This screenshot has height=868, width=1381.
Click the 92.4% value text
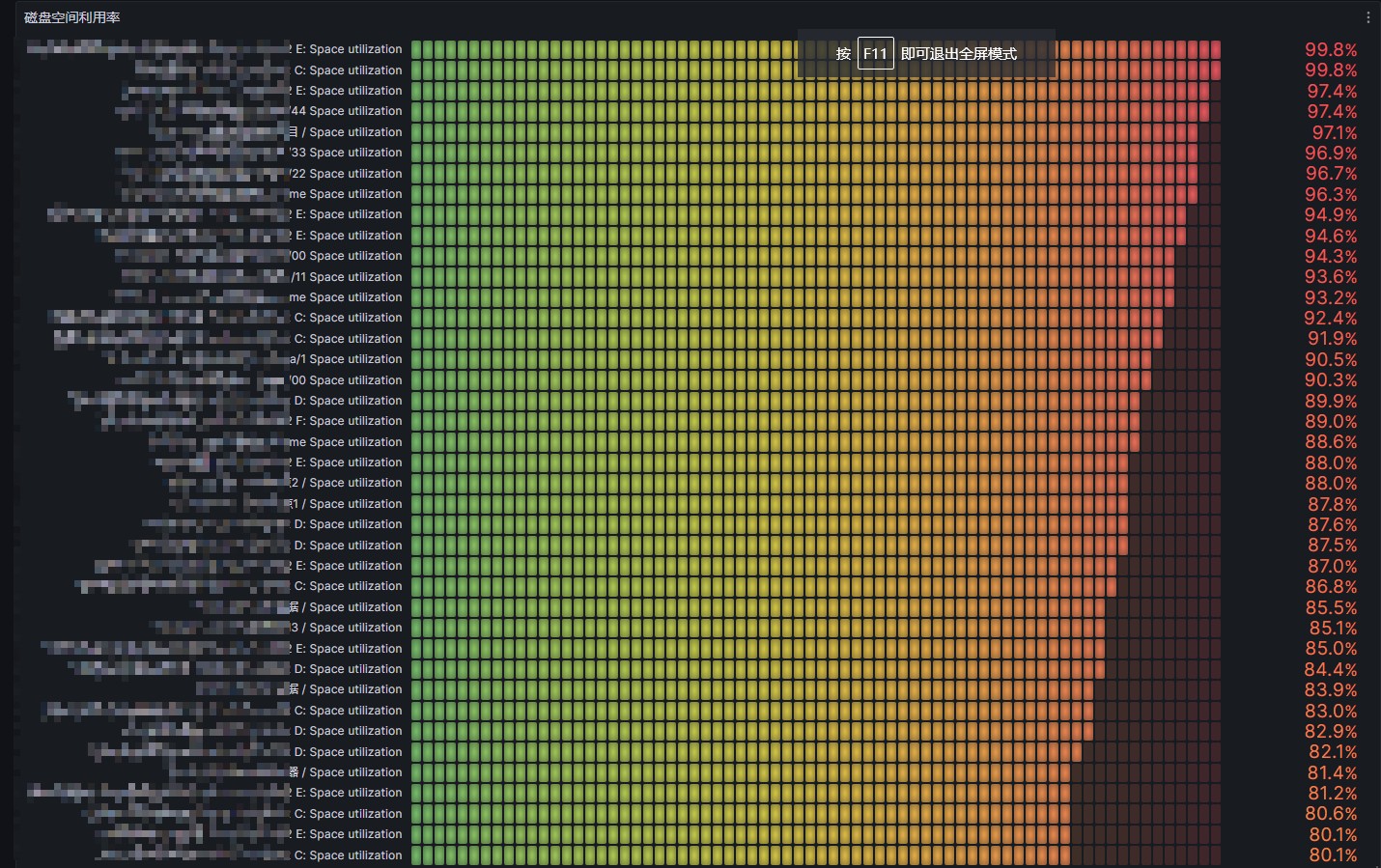click(1330, 318)
